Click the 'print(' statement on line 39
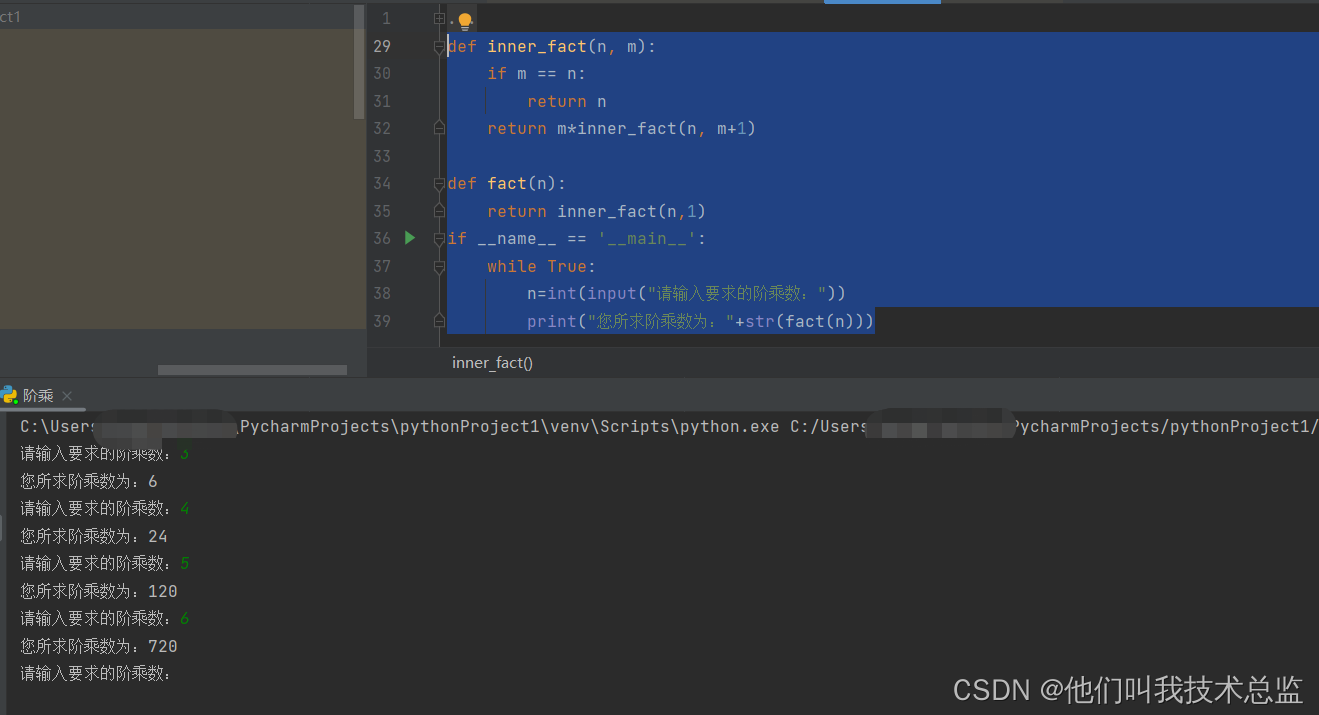 coord(700,321)
